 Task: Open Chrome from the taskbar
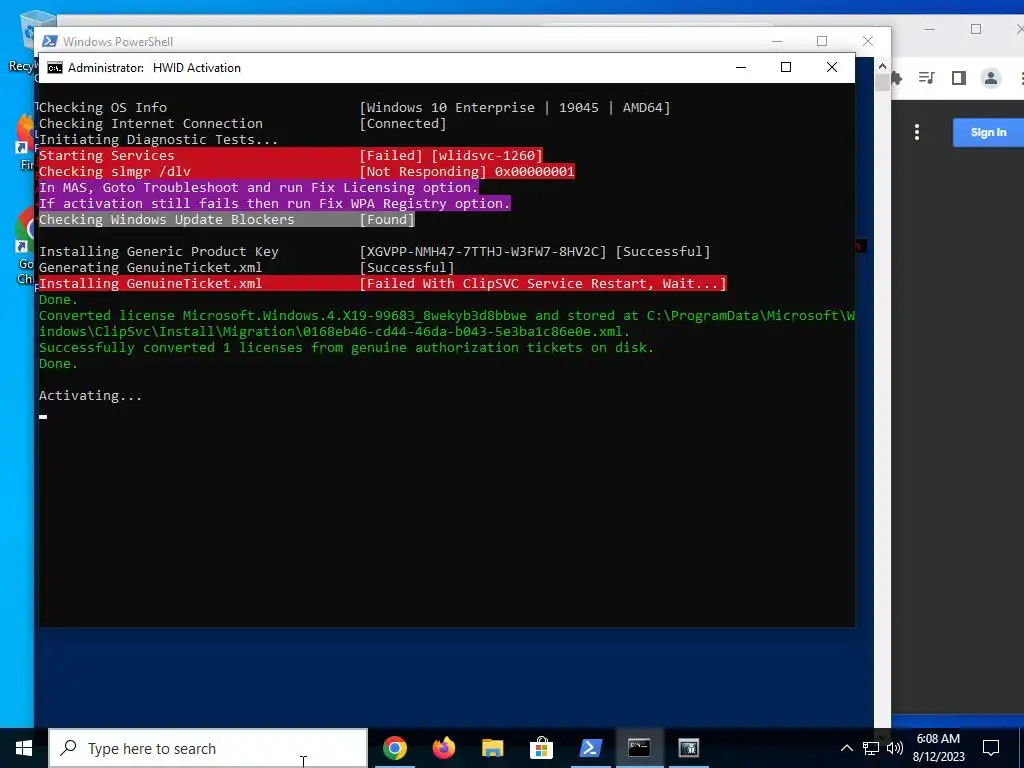(394, 748)
